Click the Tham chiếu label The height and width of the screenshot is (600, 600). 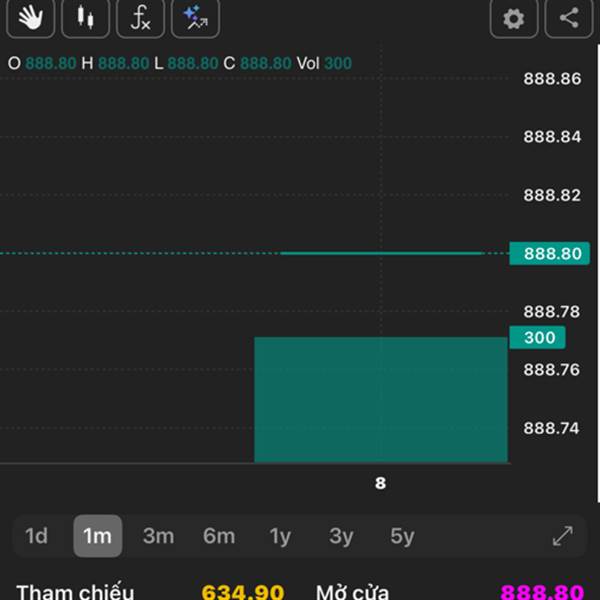[x=75, y=592]
